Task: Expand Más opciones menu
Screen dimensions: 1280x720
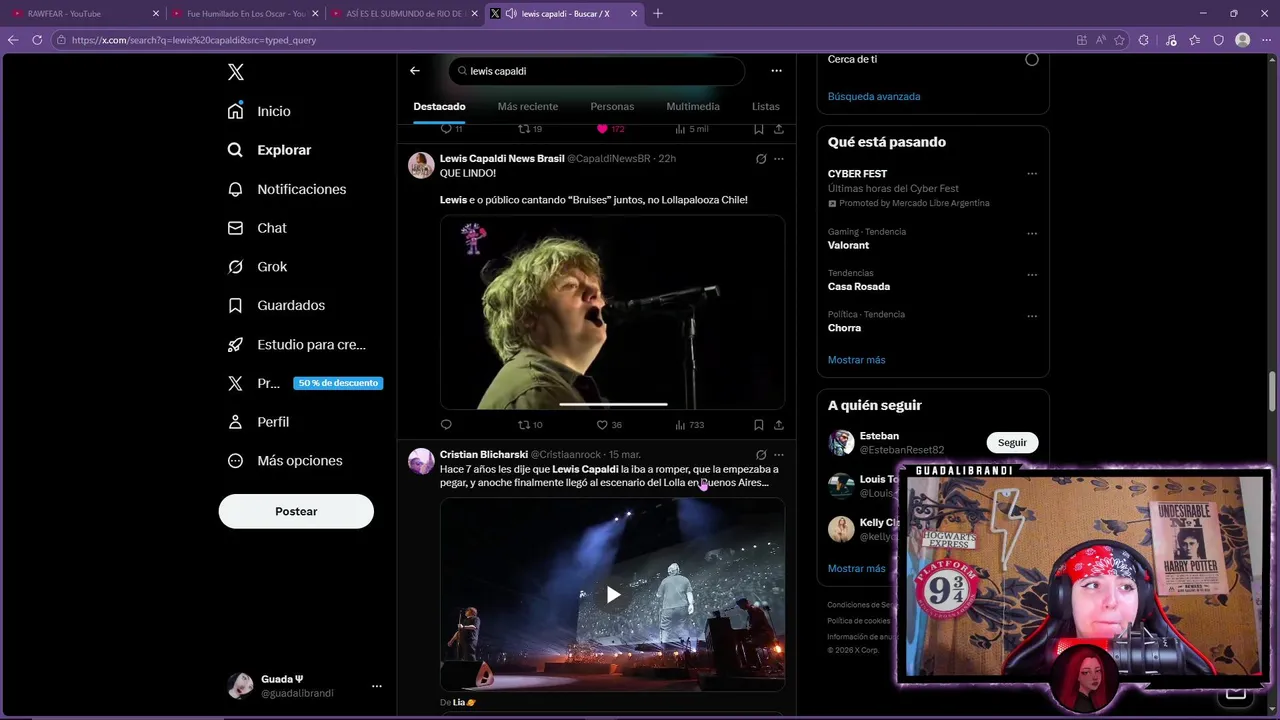Action: point(285,461)
